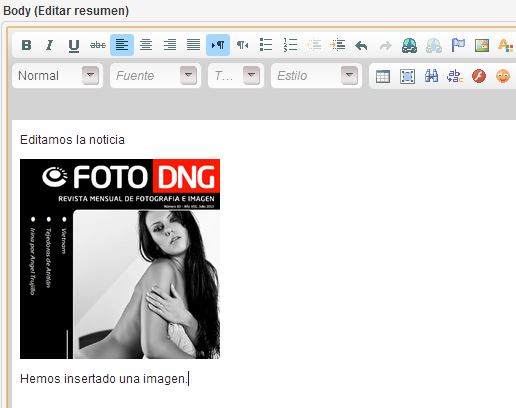Align text to the right

[x=170, y=45]
